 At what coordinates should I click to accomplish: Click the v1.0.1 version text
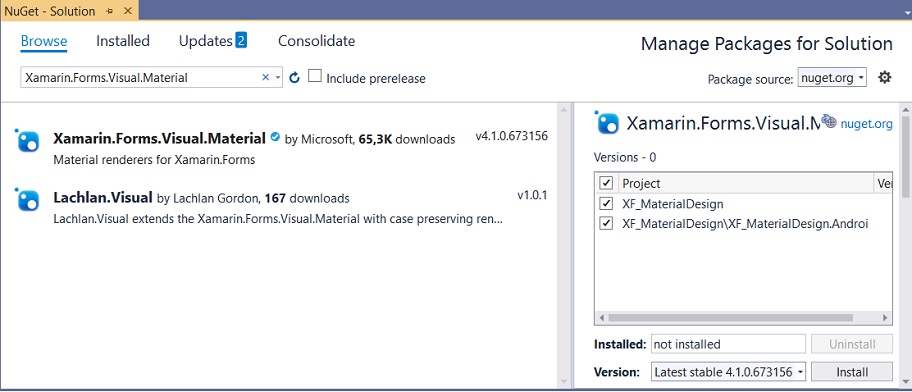pyautogui.click(x=532, y=195)
